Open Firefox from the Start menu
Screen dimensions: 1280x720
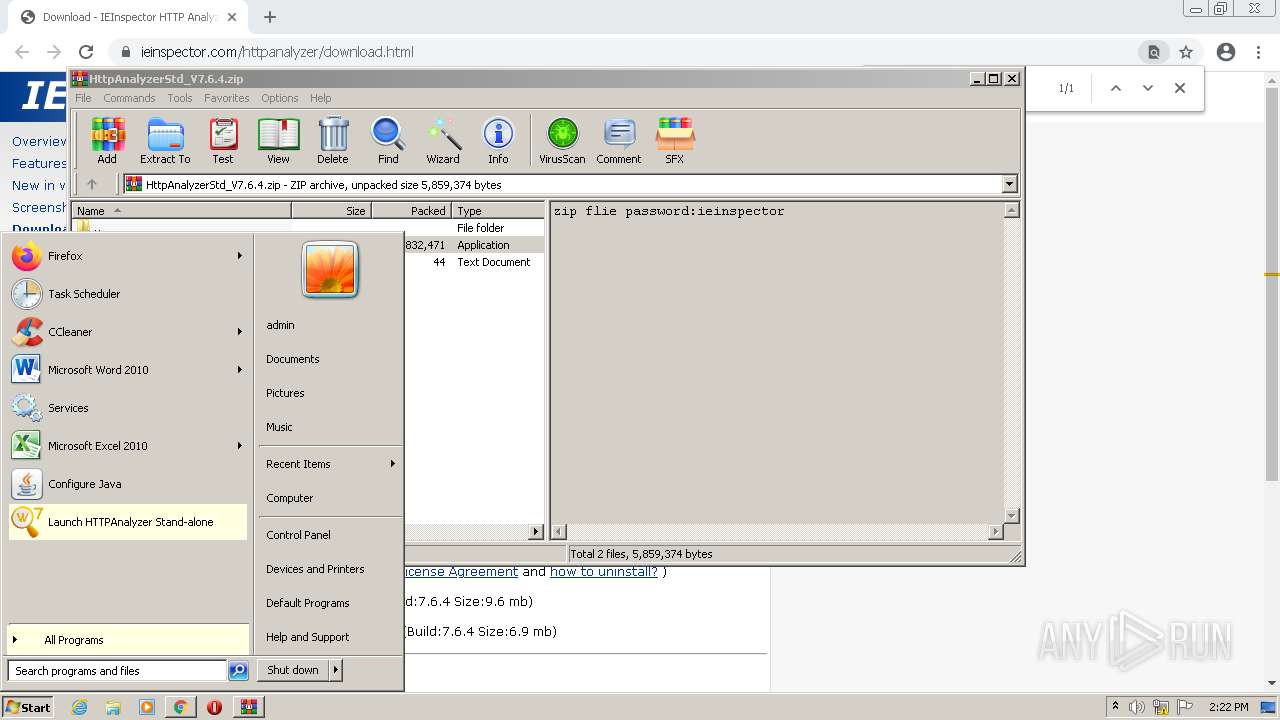(x=127, y=256)
